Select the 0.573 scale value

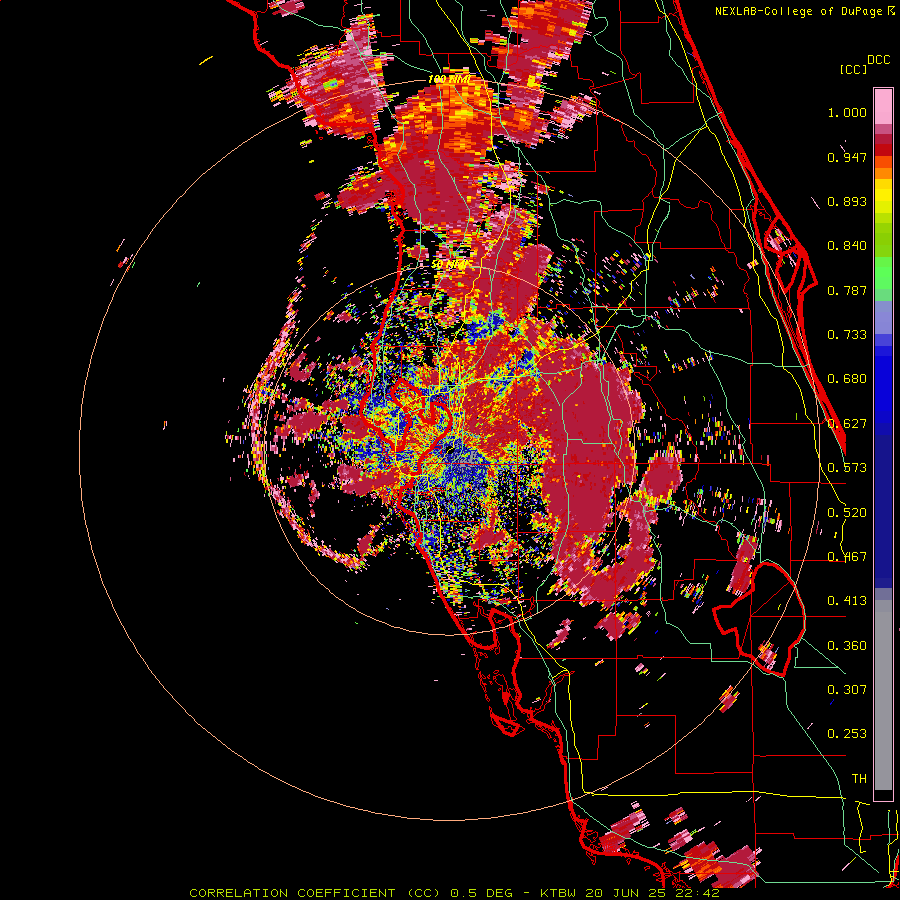[x=847, y=468]
